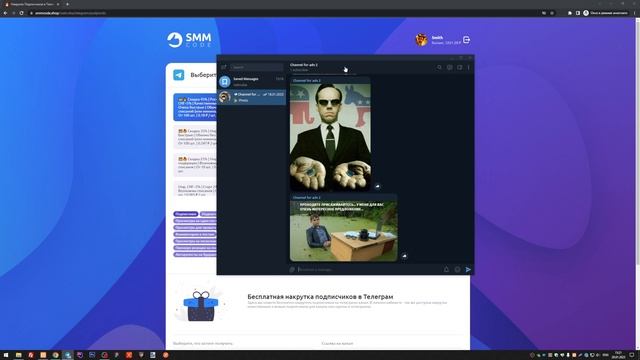This screenshot has width=640, height=360.
Task: Click the Telegram logo in the service panel
Action: (179, 75)
